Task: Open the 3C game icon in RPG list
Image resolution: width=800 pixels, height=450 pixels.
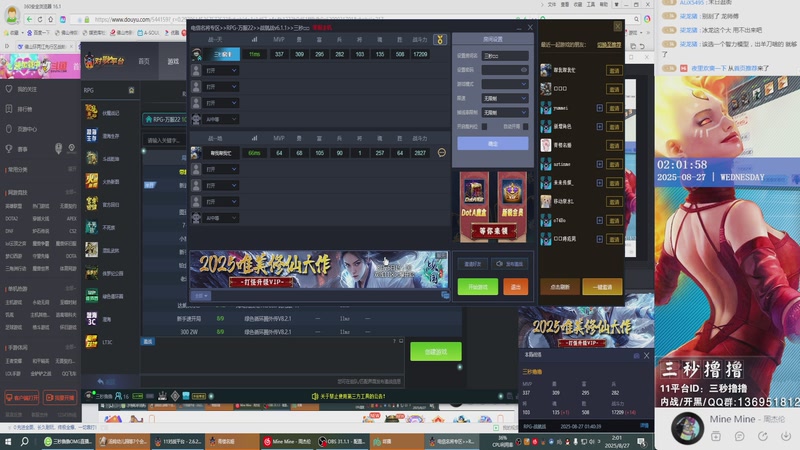Action: [x=92, y=319]
